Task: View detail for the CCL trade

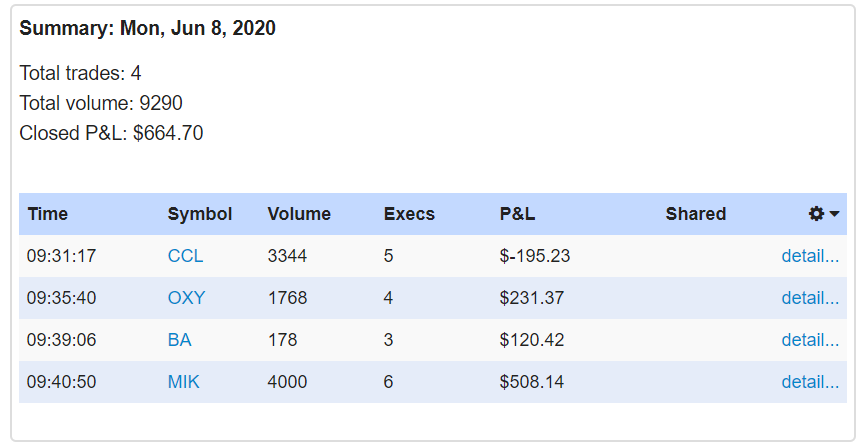Action: click(x=810, y=256)
